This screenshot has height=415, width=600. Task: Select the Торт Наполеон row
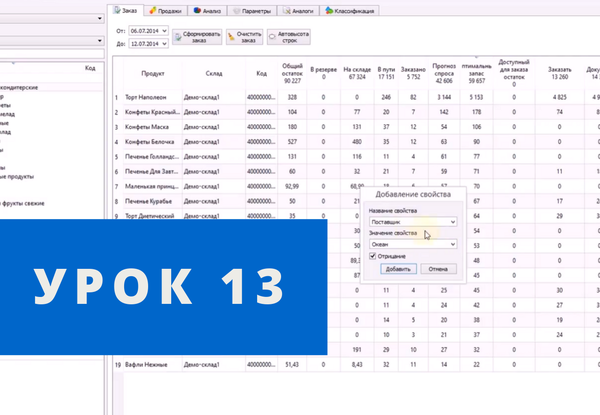pyautogui.click(x=356, y=97)
